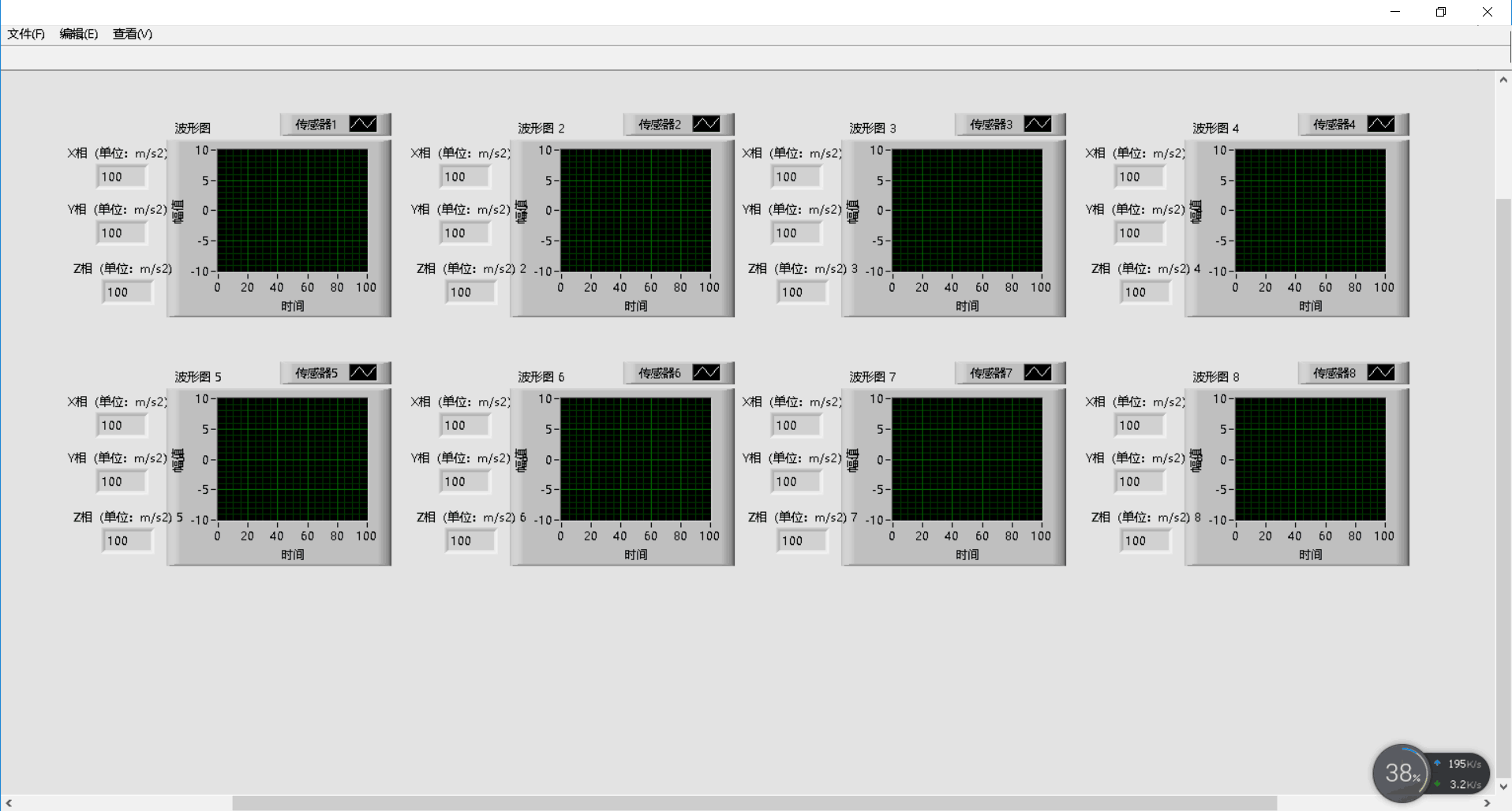Click the 传感器2 plot legend waveform icon
This screenshot has height=811, width=1512.
(706, 124)
